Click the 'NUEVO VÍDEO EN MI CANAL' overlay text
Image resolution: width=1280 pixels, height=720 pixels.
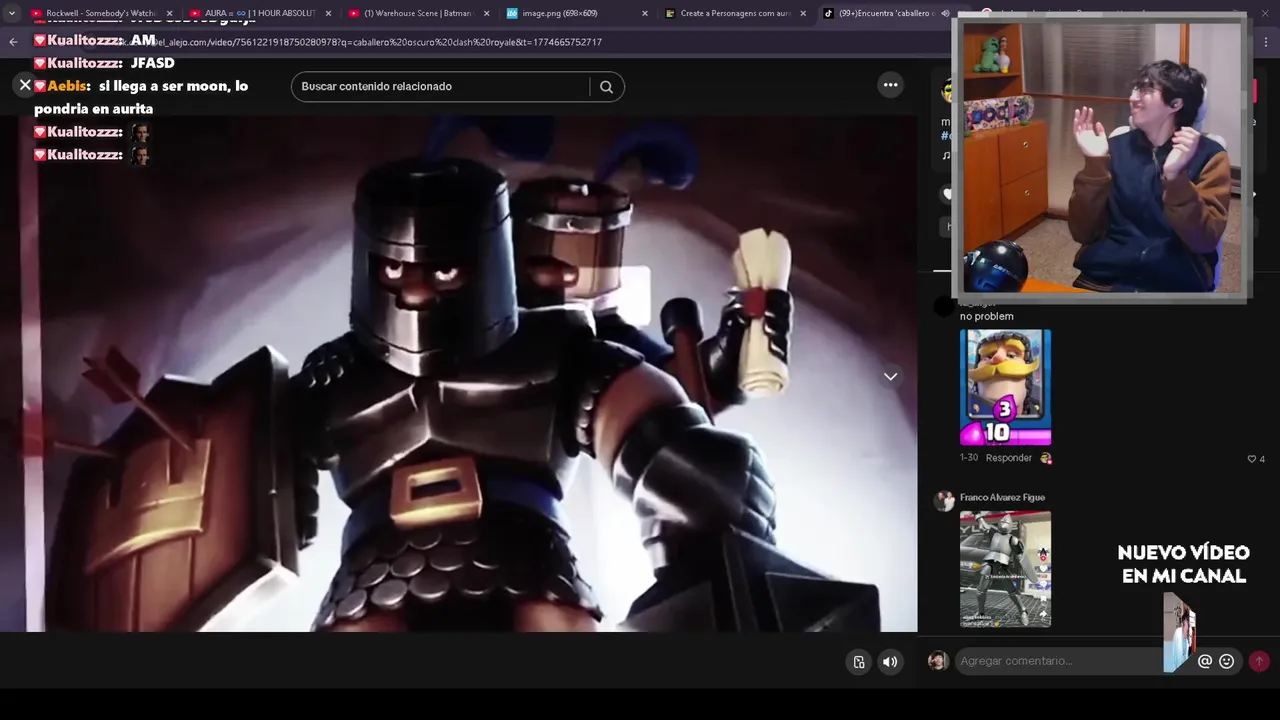1183,564
